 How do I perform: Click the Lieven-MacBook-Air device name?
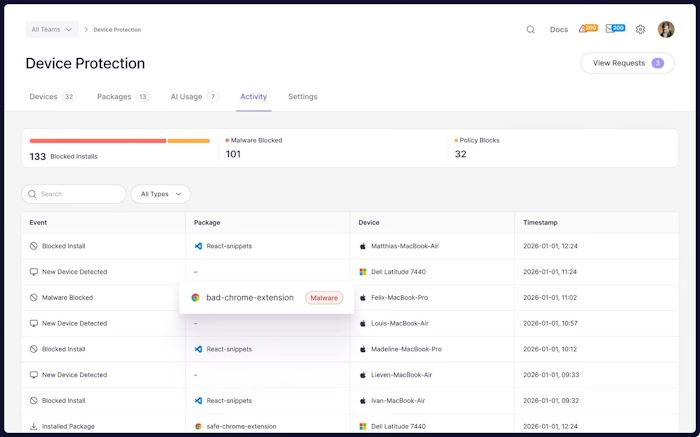pos(401,375)
